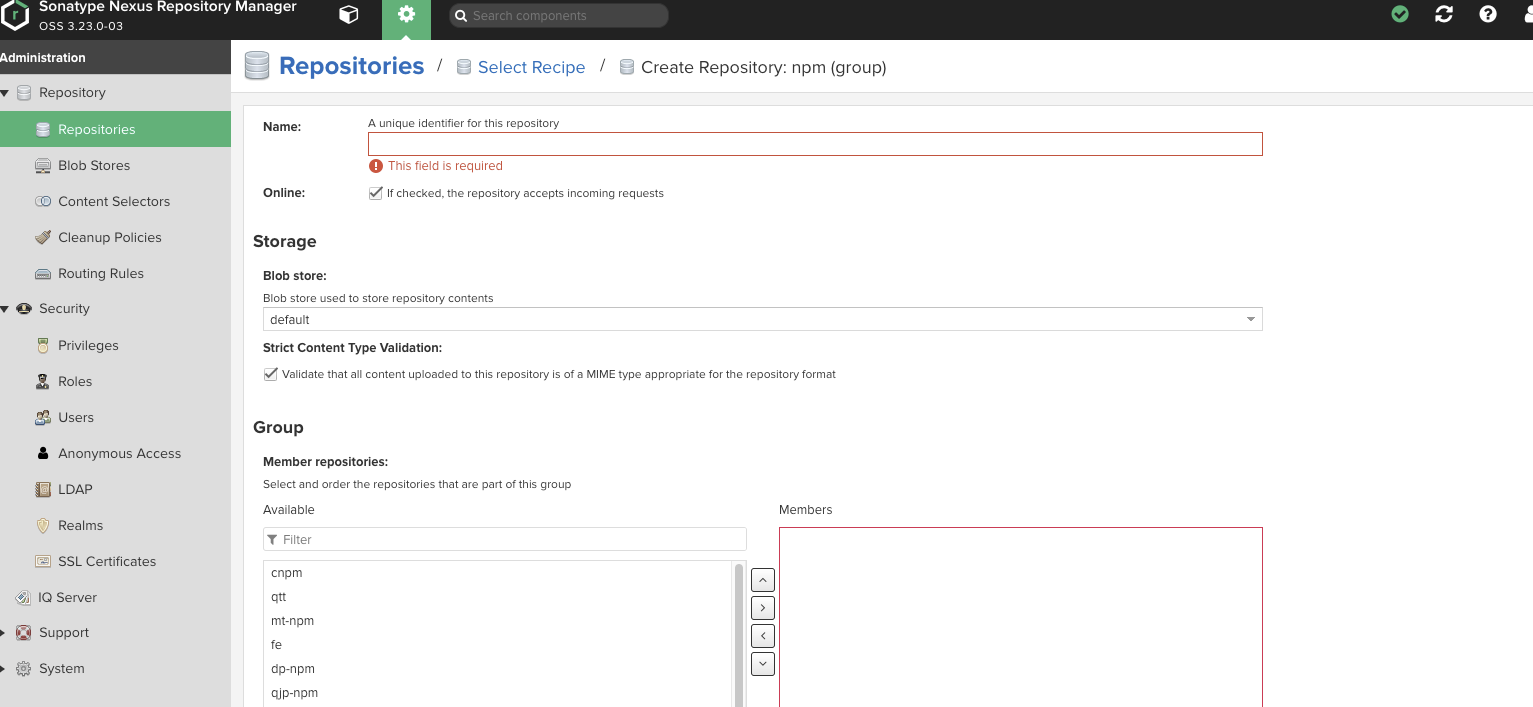Viewport: 1533px width, 707px height.
Task: Click the Sonatype Nexus logo icon
Action: [14, 15]
